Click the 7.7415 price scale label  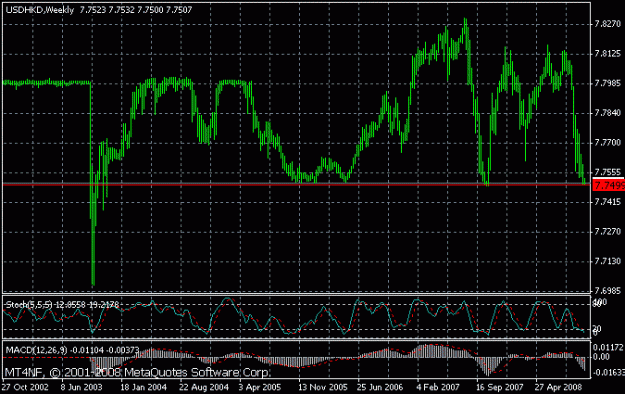[608, 202]
